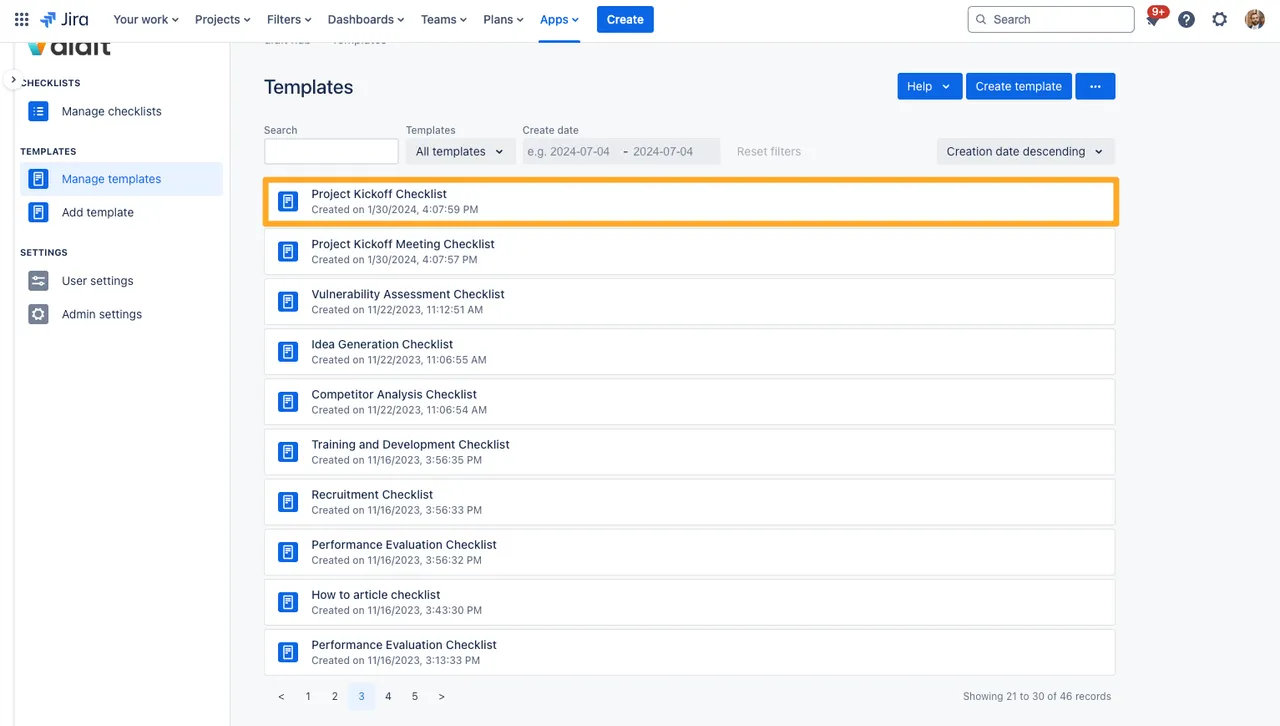
Task: Go to page 2
Action: pos(335,696)
